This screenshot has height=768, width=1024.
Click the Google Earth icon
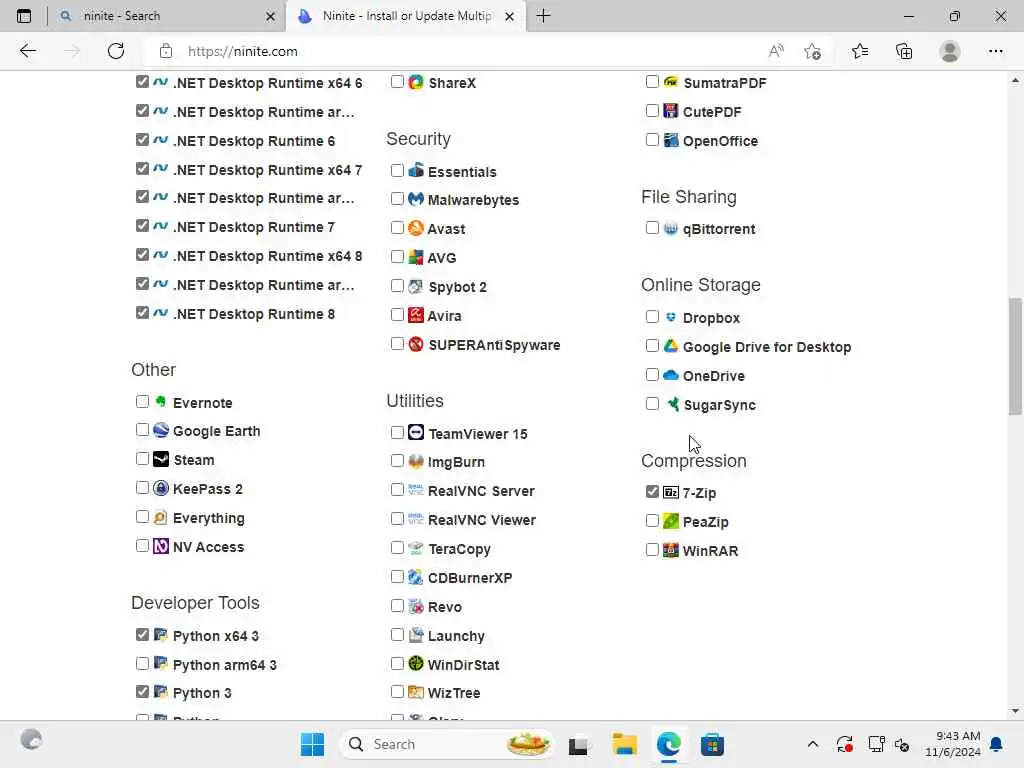[161, 430]
